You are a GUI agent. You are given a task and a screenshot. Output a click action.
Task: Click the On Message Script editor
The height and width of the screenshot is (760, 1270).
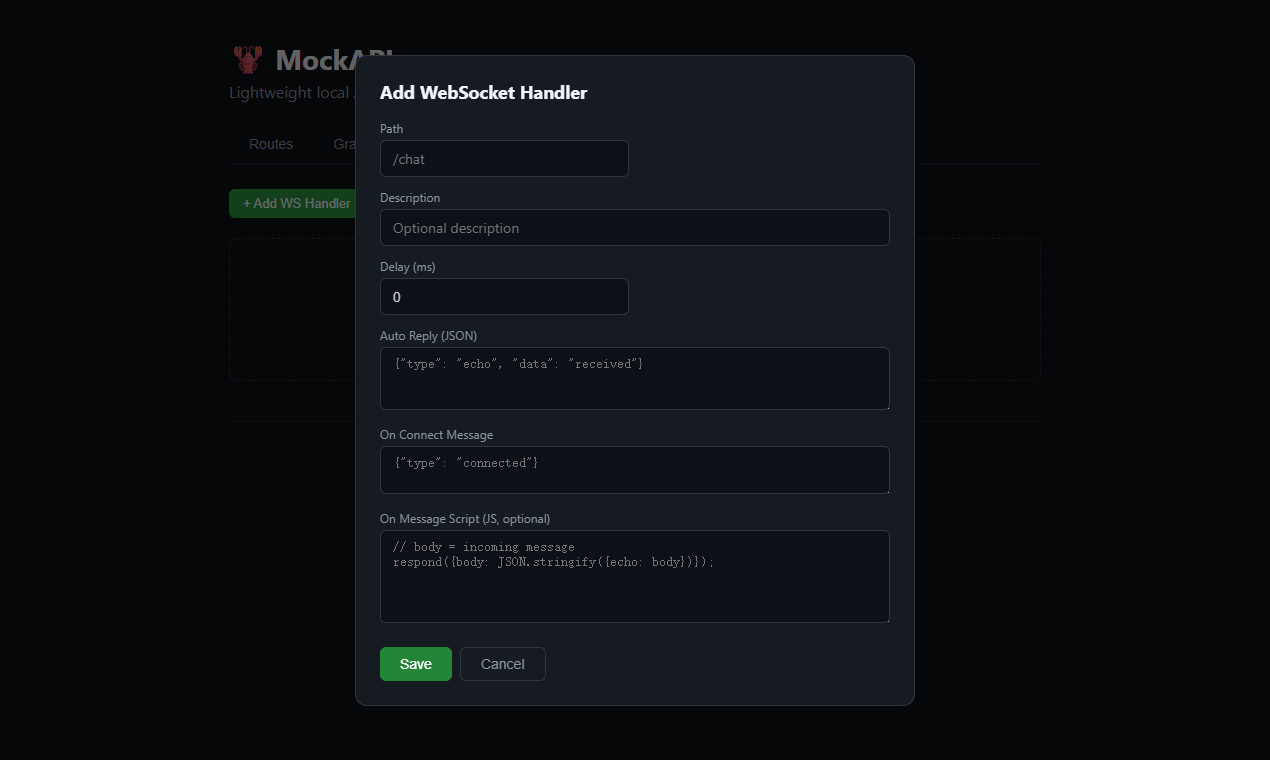pyautogui.click(x=634, y=576)
